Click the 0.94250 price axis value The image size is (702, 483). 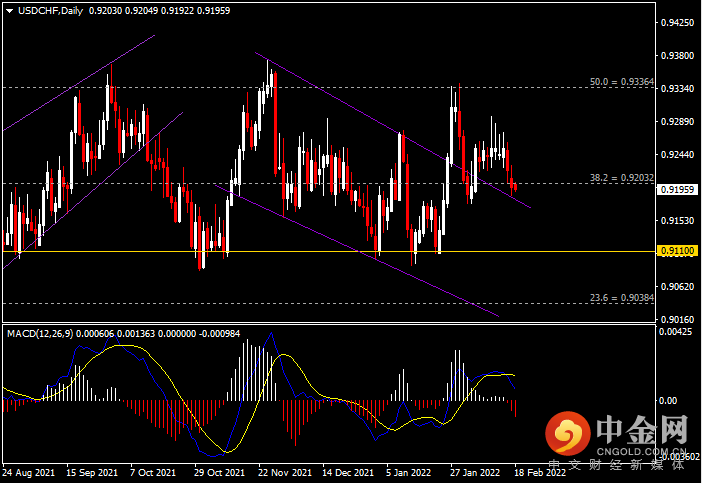pyautogui.click(x=677, y=23)
